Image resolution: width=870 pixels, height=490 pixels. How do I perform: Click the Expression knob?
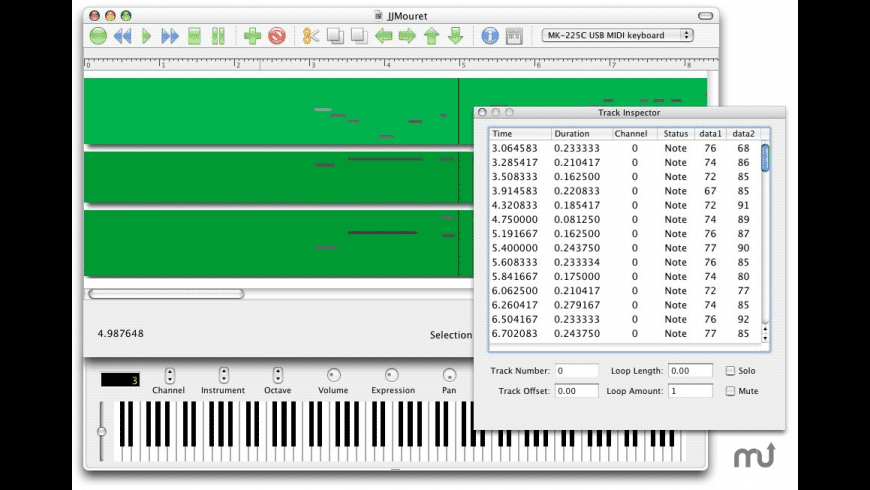click(x=392, y=375)
